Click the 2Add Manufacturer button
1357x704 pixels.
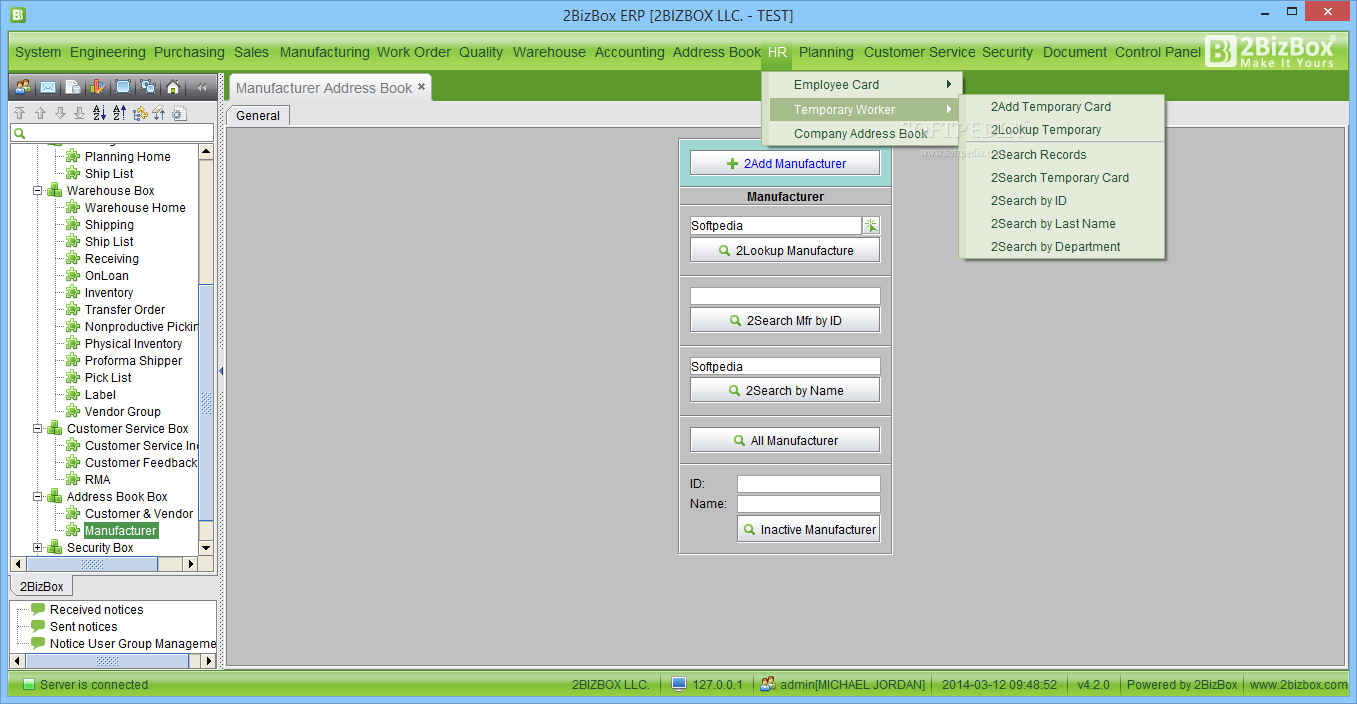pyautogui.click(x=785, y=163)
